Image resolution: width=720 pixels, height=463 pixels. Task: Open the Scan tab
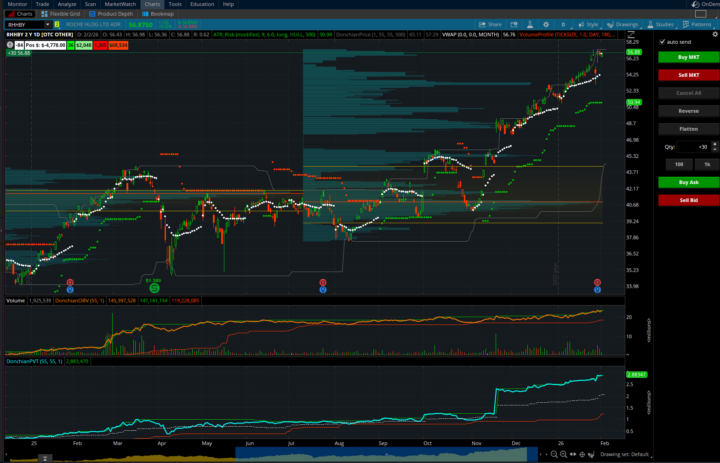[90, 4]
